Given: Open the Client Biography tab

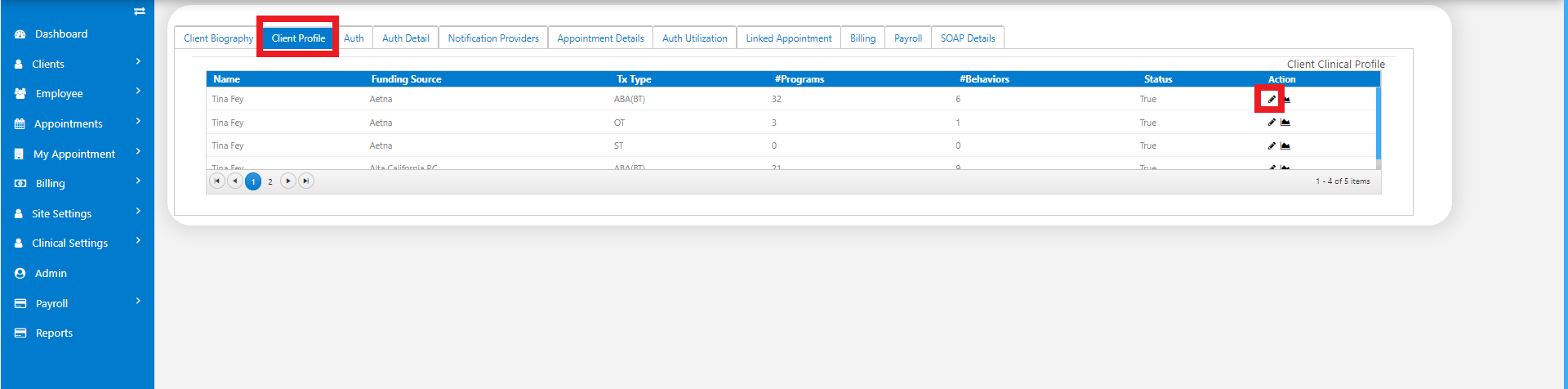Looking at the screenshot, I should pos(218,38).
